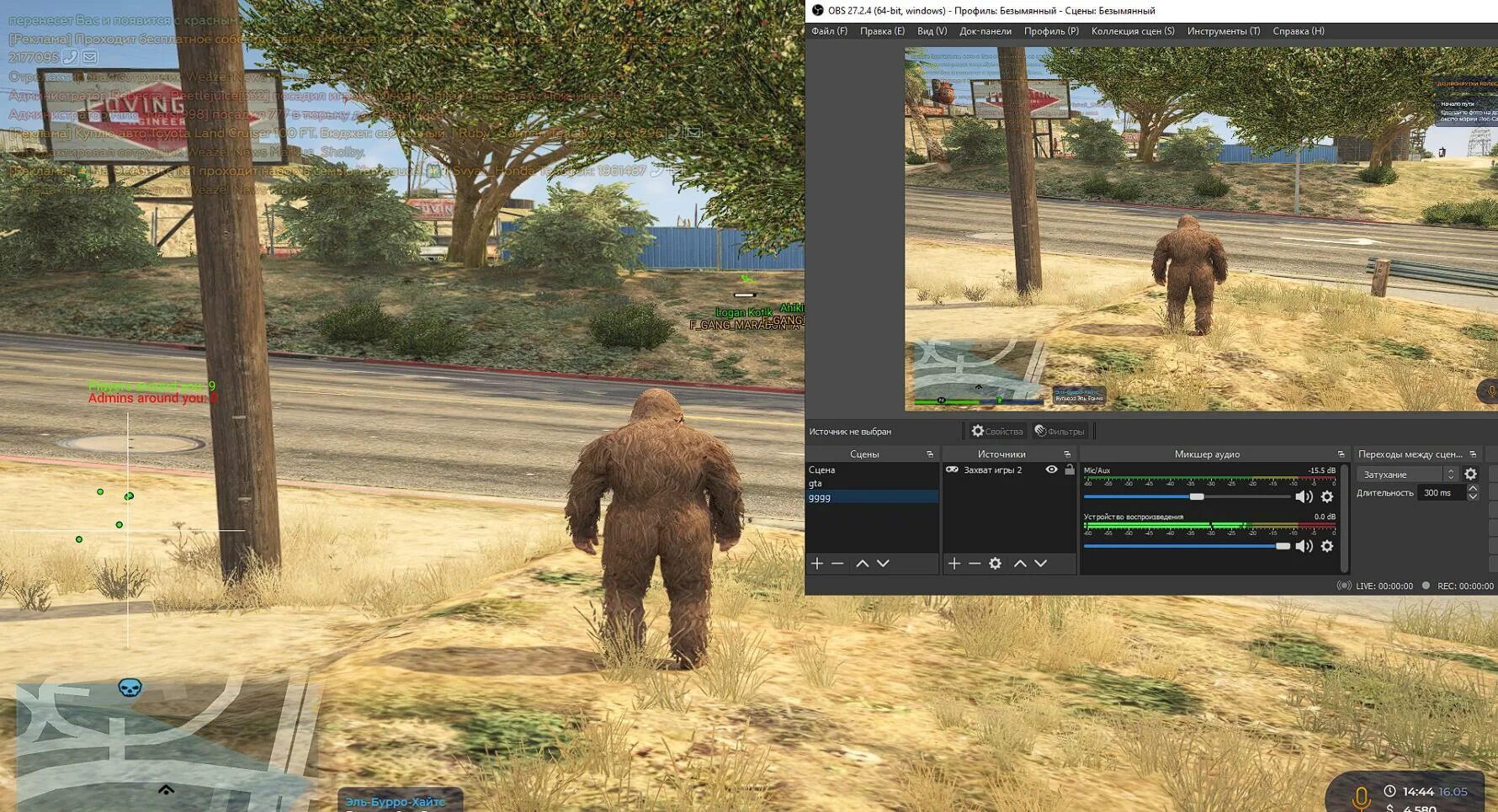Click recording status dot before REC
The width and height of the screenshot is (1498, 812).
point(1426,586)
